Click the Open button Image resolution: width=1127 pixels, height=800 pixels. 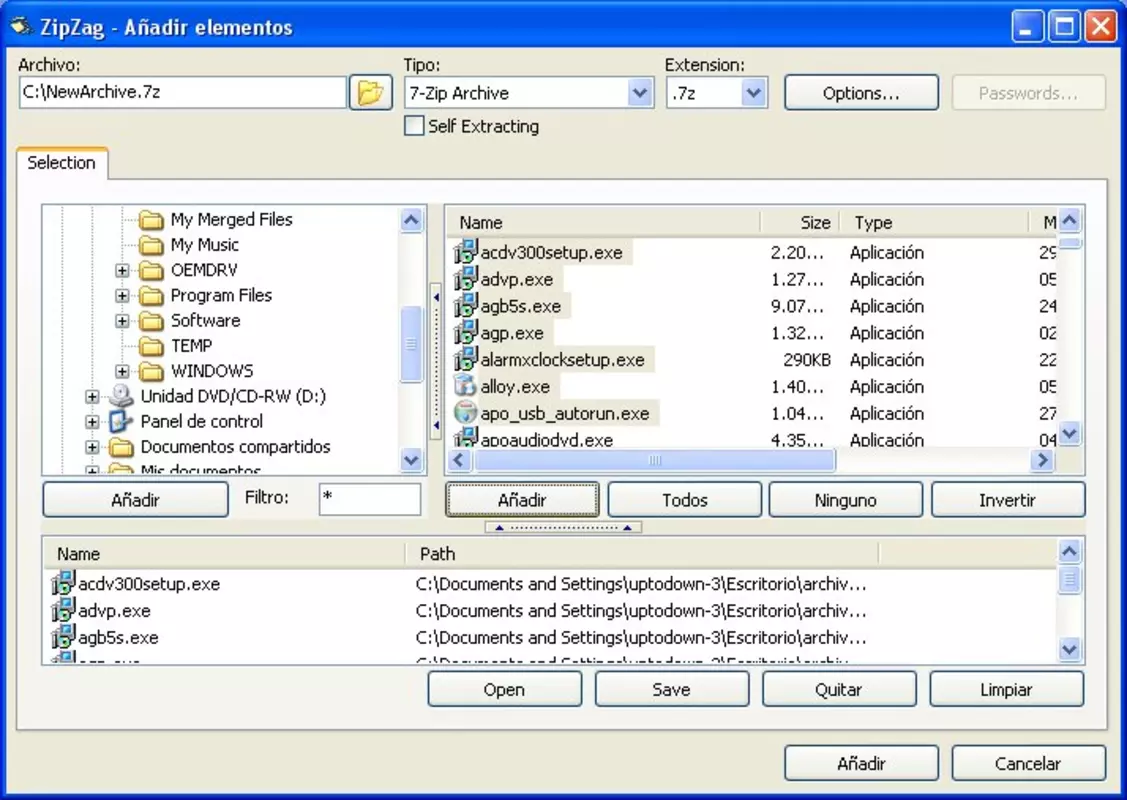(x=504, y=689)
